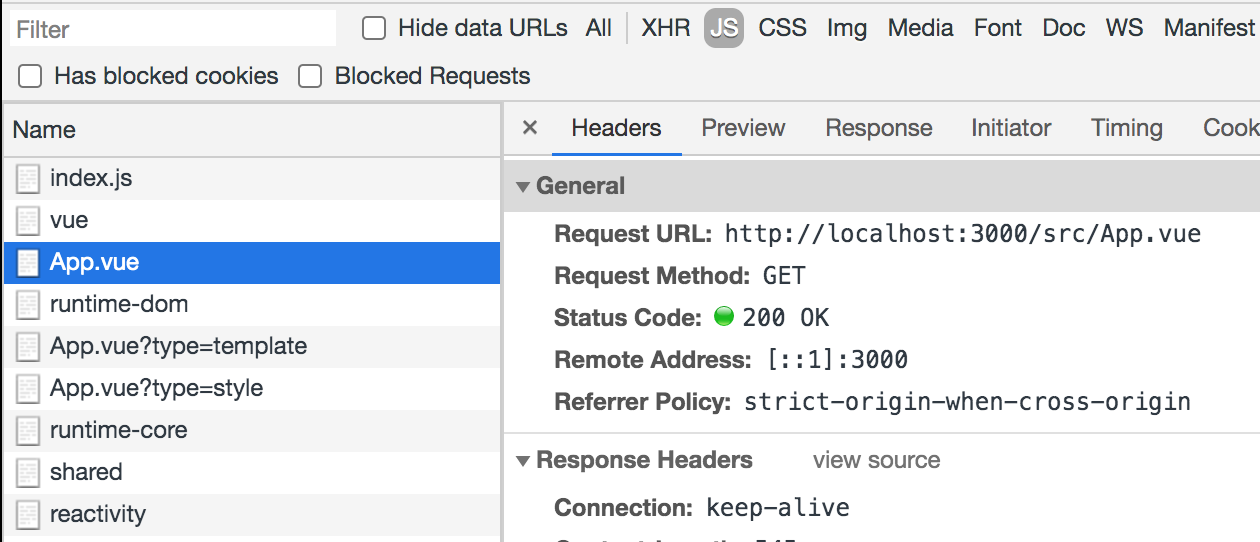Filter requests by XHR type

pyautogui.click(x=666, y=28)
